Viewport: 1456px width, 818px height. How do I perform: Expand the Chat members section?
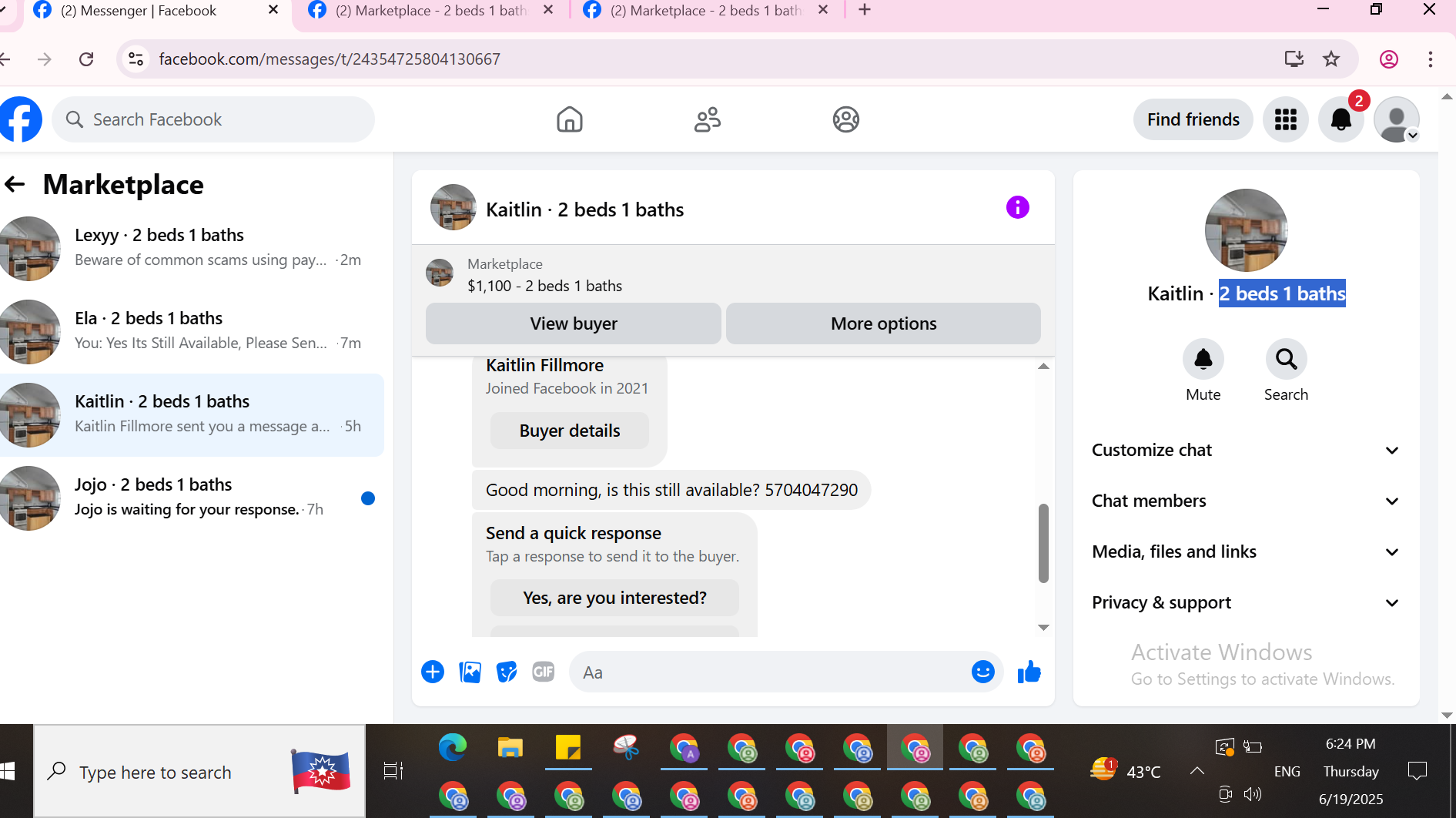click(1246, 501)
